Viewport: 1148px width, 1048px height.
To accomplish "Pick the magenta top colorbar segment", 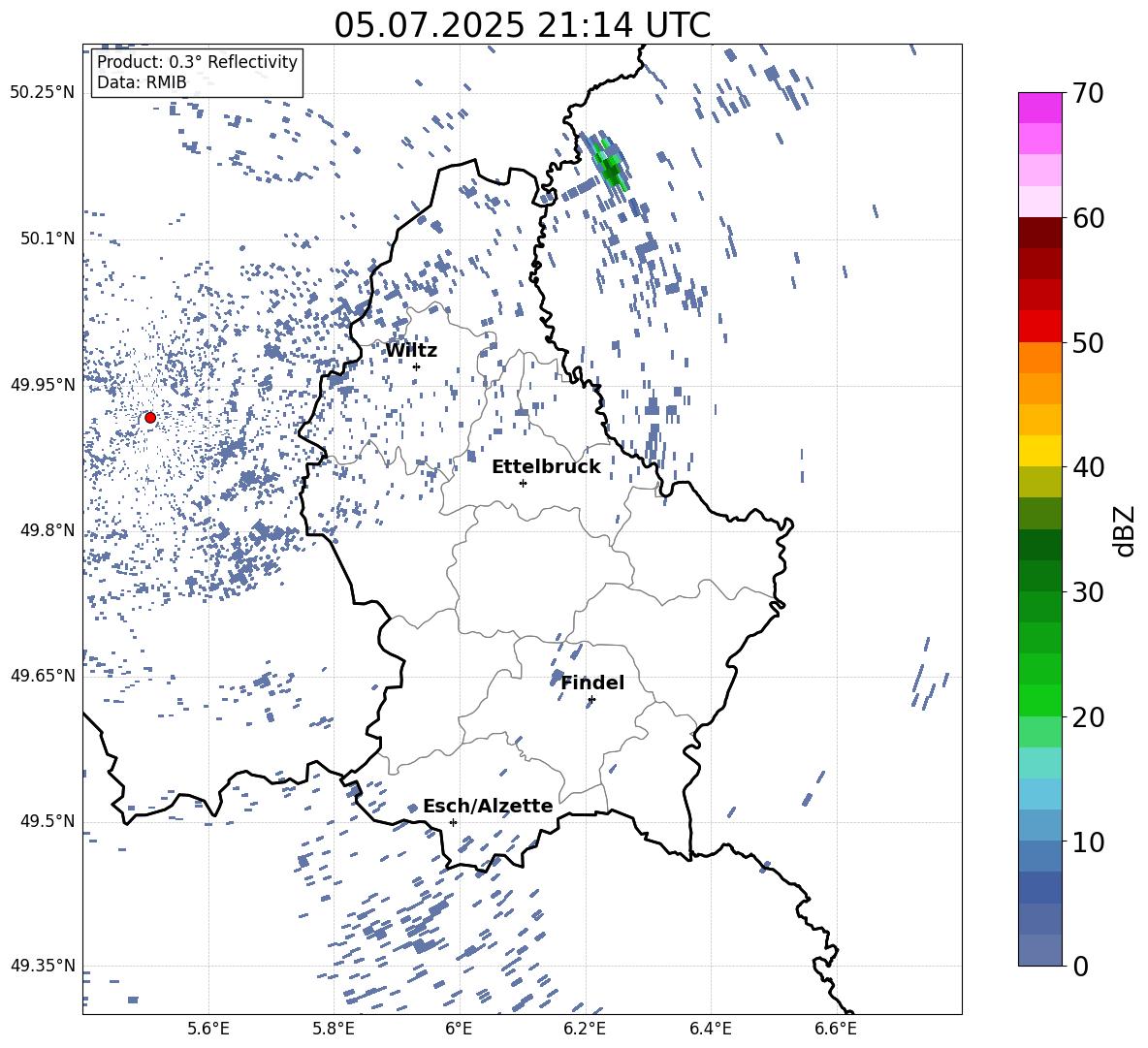I will [x=1040, y=108].
